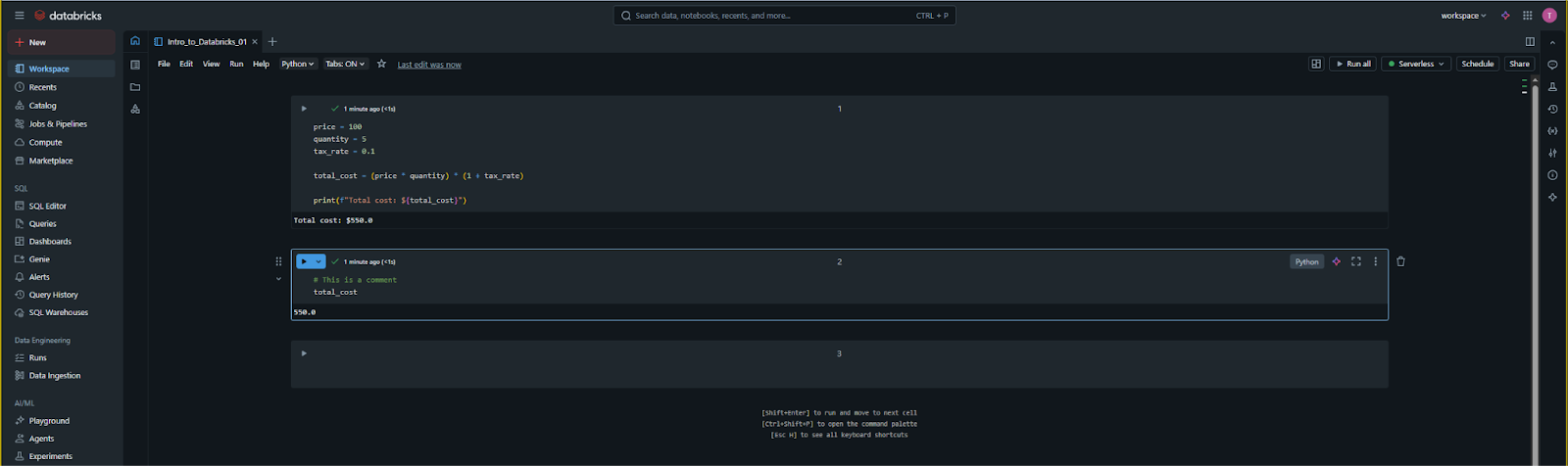Open the Run menu
Image resolution: width=1568 pixels, height=466 pixels.
[x=236, y=64]
